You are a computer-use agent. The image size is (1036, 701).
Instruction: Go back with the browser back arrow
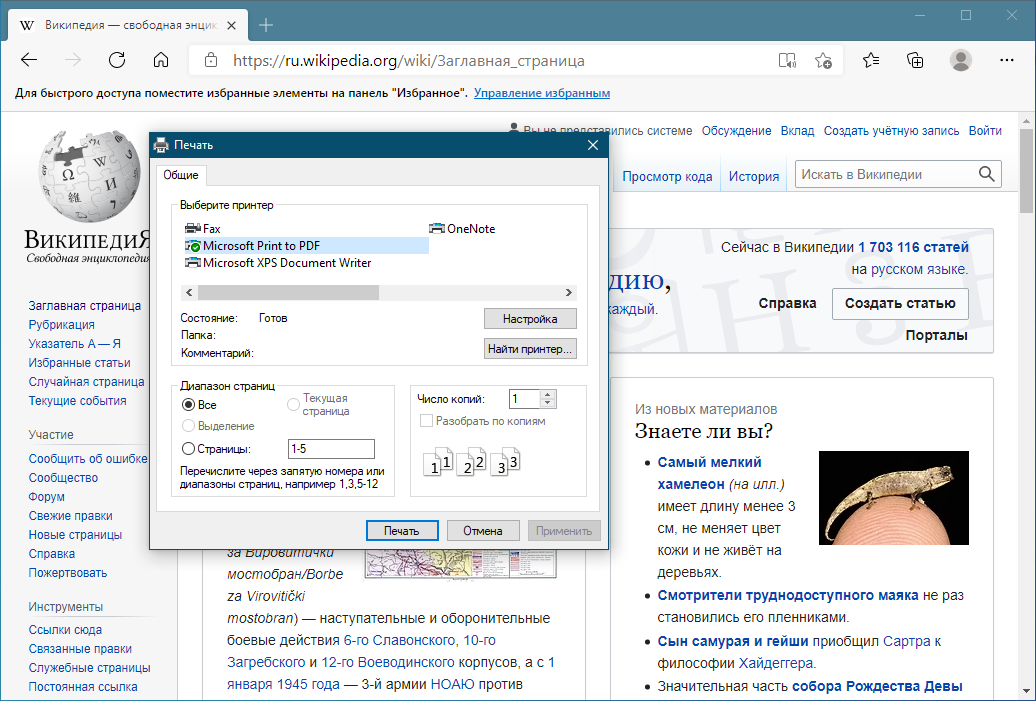point(29,60)
